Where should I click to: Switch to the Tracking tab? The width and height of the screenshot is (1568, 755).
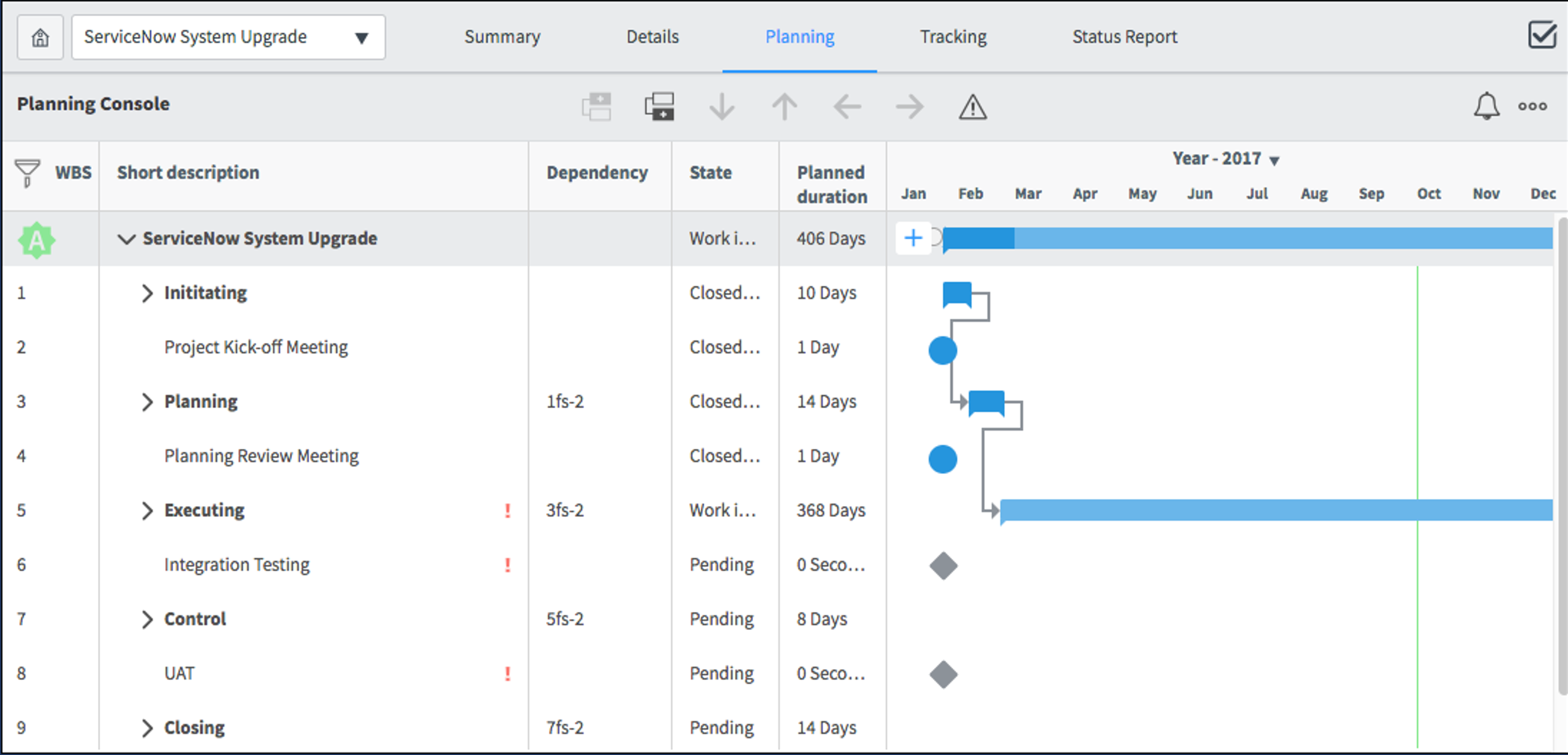point(953,37)
